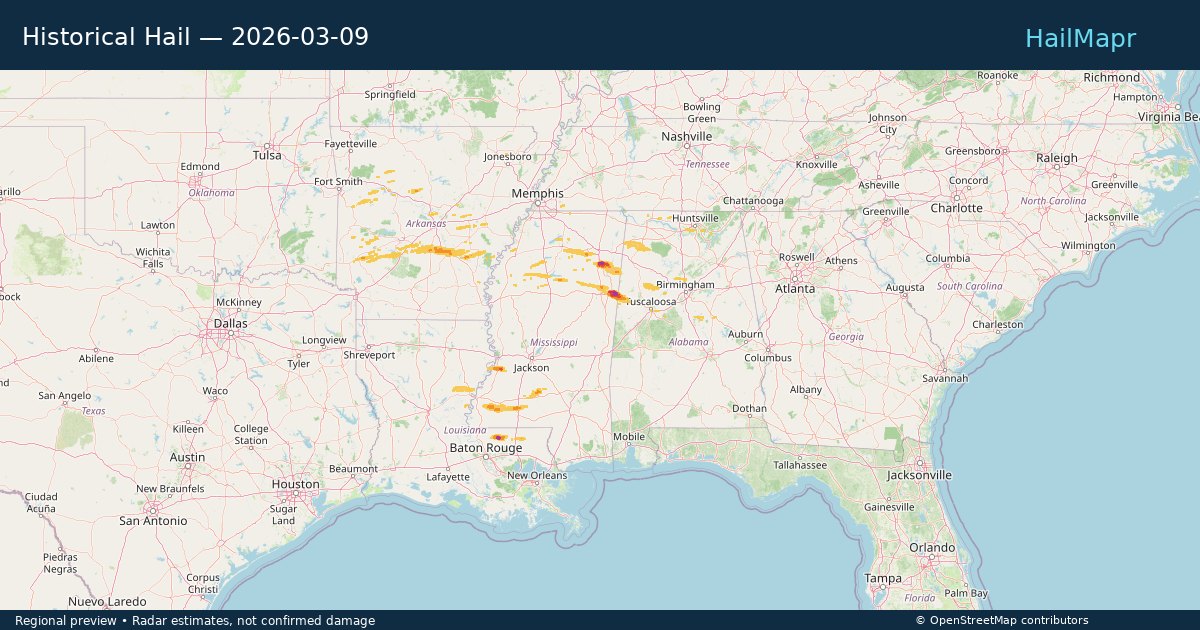This screenshot has height=630, width=1200.
Task: Click the San Antonio city label
Action: (x=153, y=521)
